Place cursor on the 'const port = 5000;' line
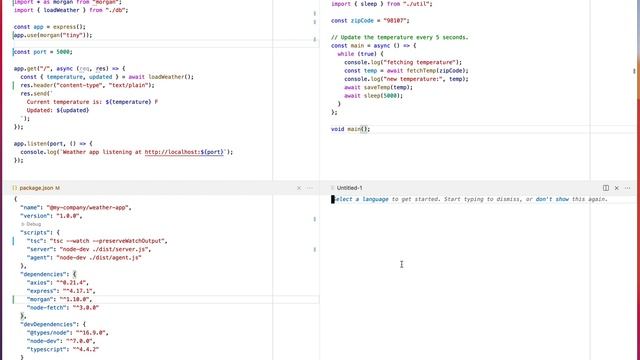This screenshot has height=360, width=640. click(43, 52)
